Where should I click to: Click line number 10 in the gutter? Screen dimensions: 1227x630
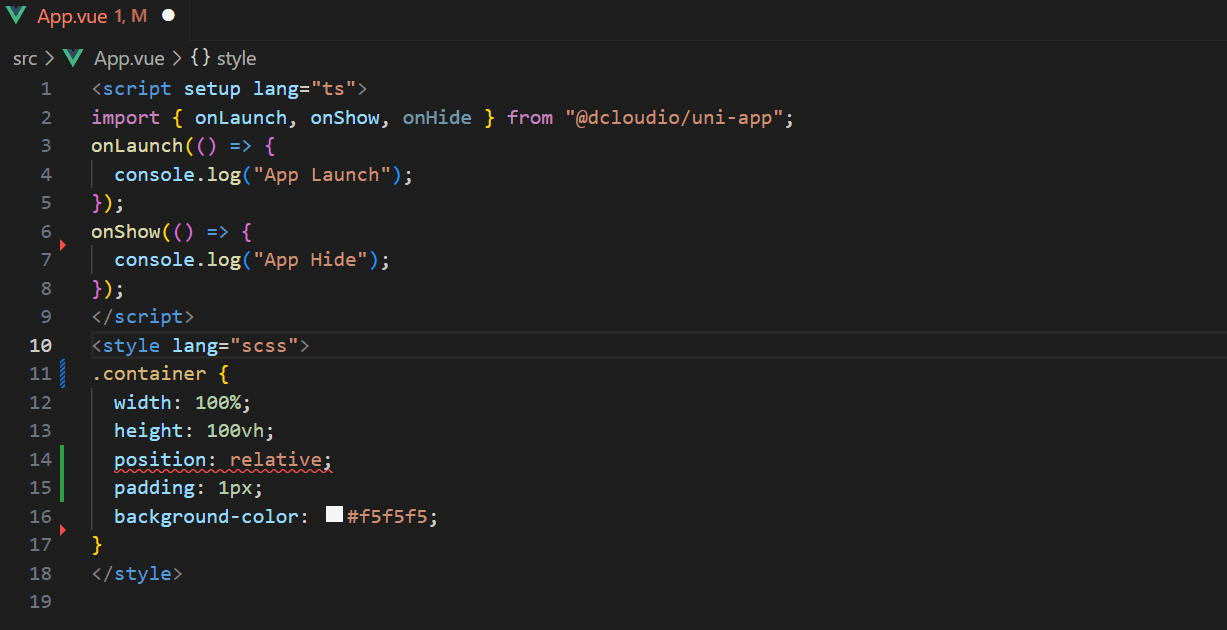40,345
